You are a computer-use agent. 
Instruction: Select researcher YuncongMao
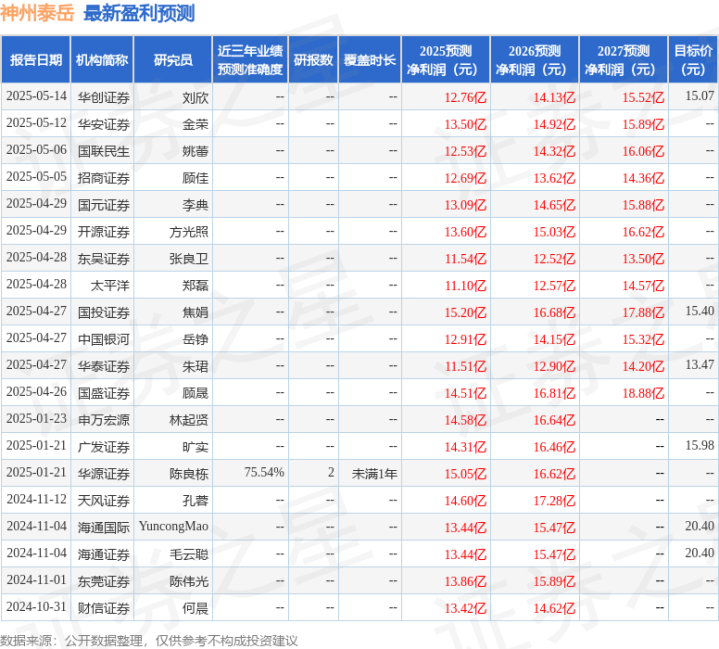[x=174, y=527]
